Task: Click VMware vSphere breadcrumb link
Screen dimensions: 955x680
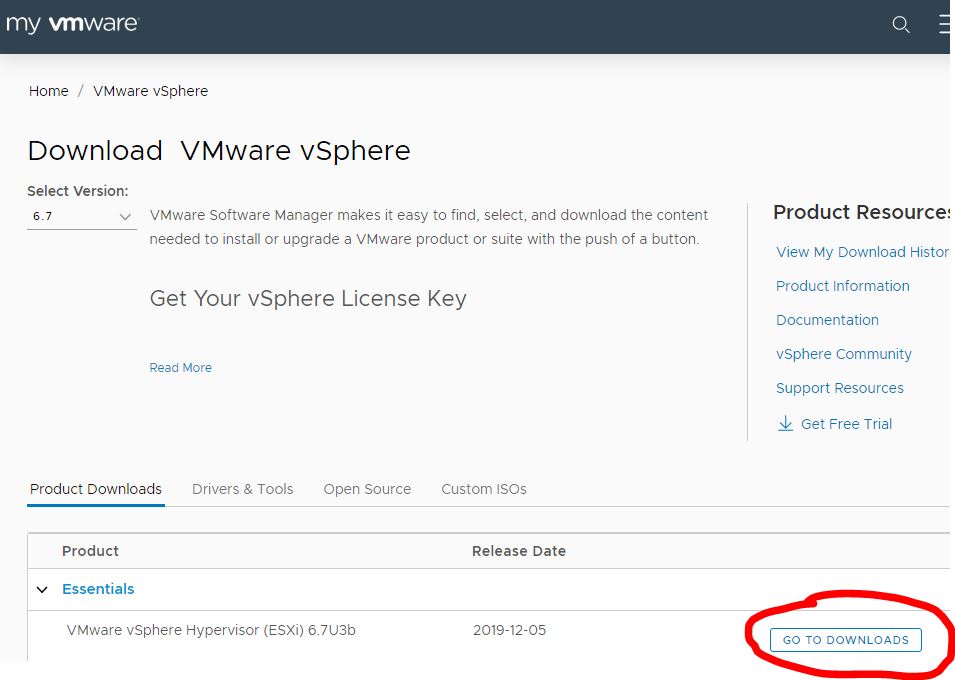Action: tap(150, 91)
